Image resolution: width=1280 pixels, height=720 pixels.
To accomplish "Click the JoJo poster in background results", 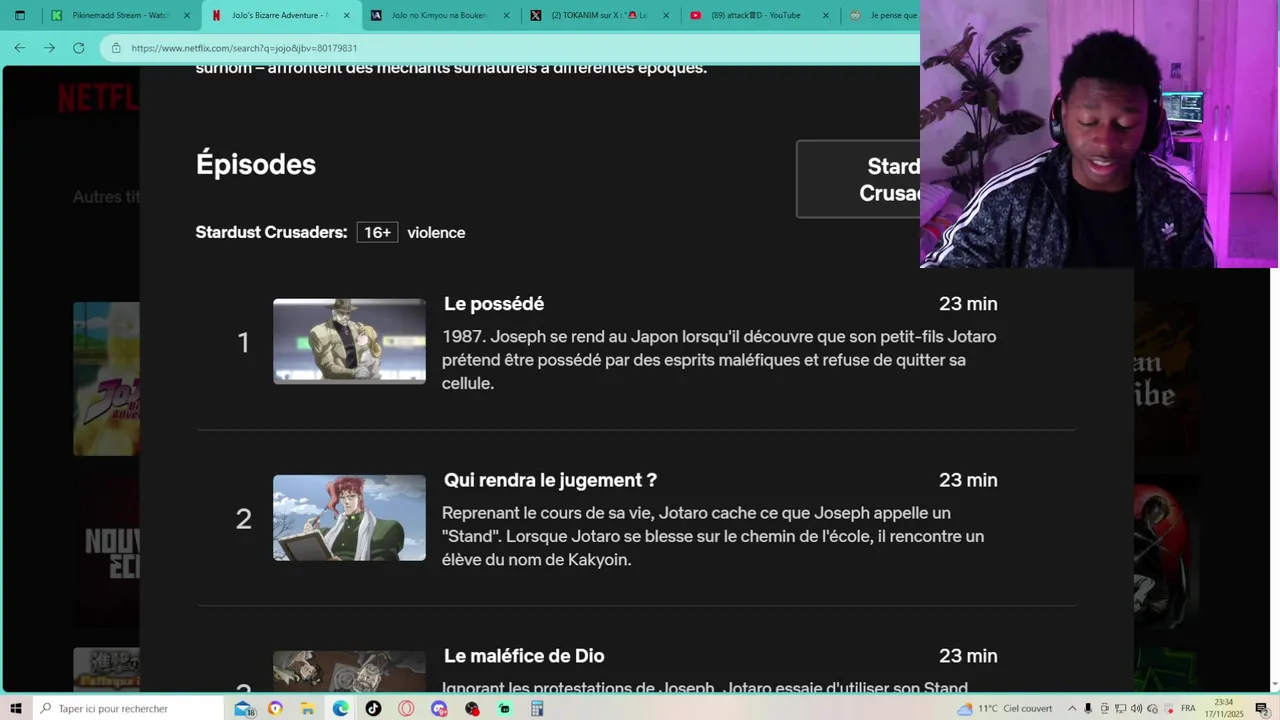I will pos(106,379).
